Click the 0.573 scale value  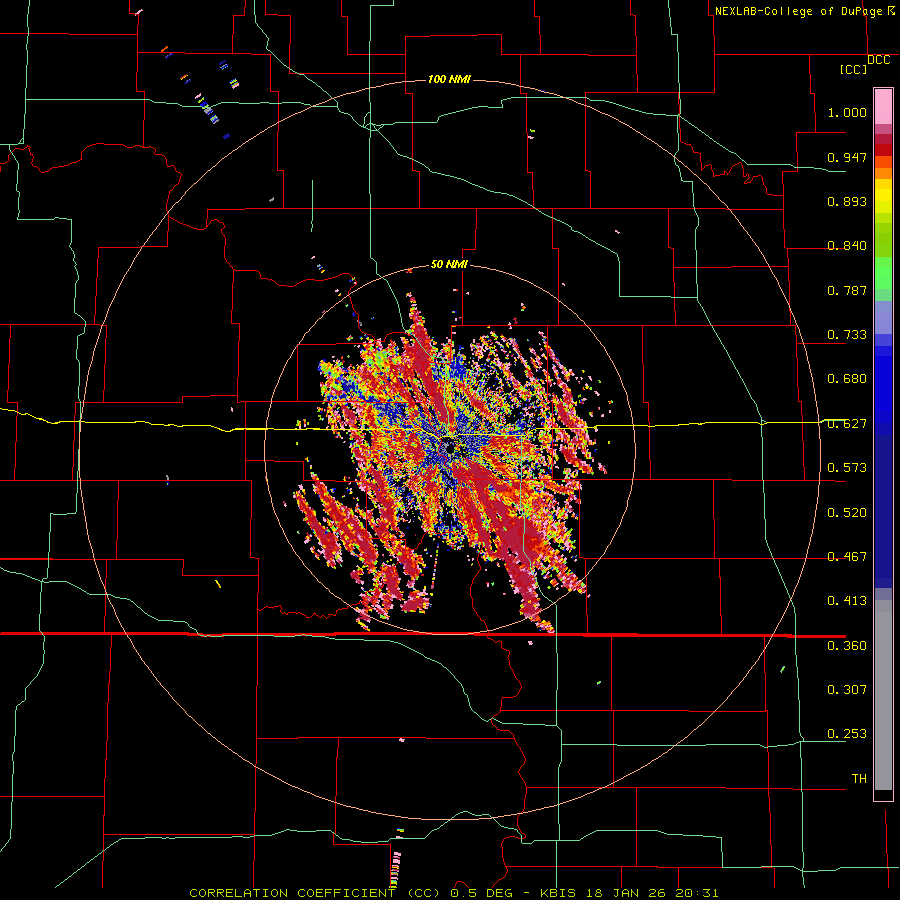pos(847,468)
